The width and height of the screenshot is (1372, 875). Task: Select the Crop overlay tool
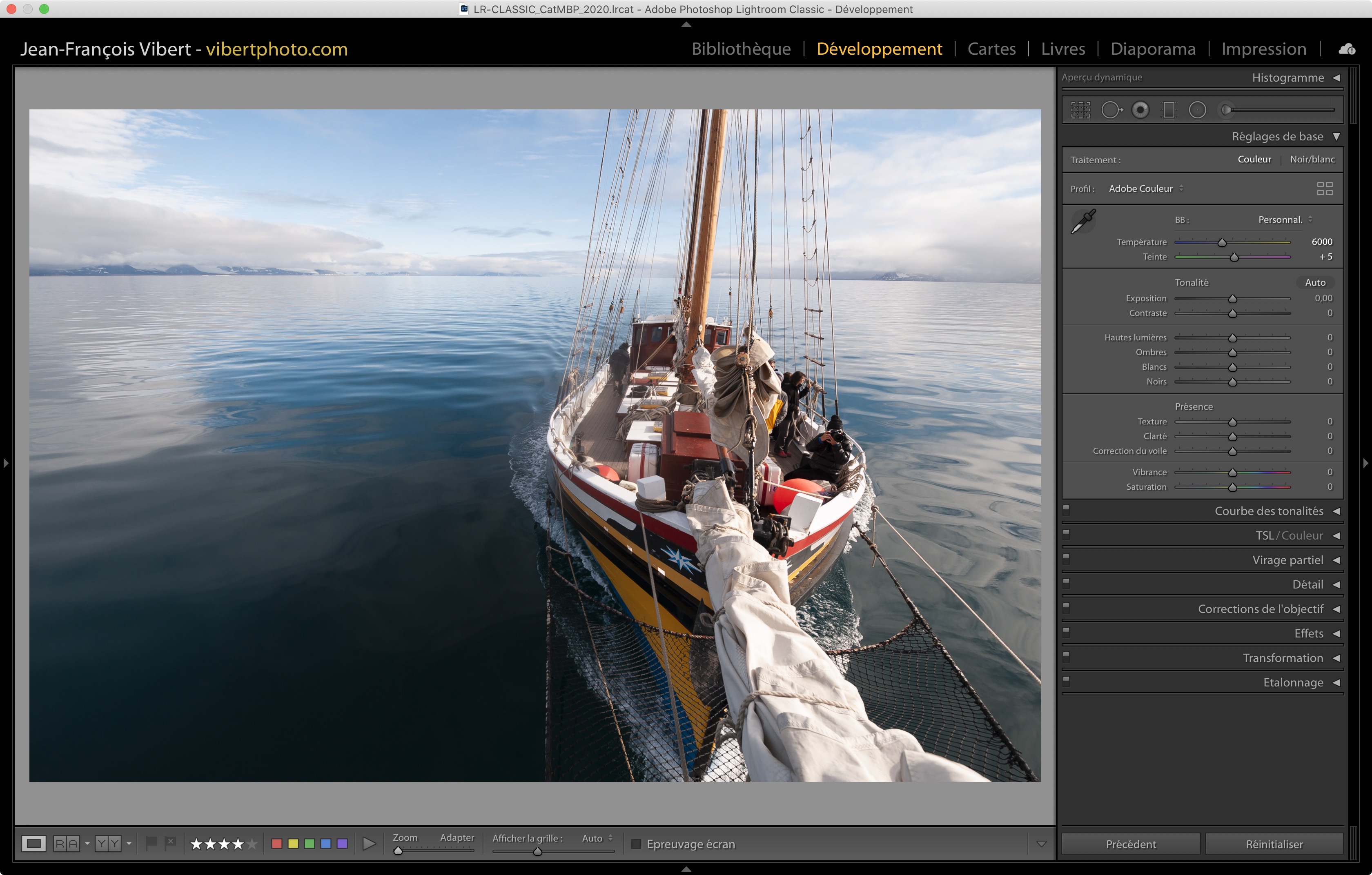coord(1080,110)
